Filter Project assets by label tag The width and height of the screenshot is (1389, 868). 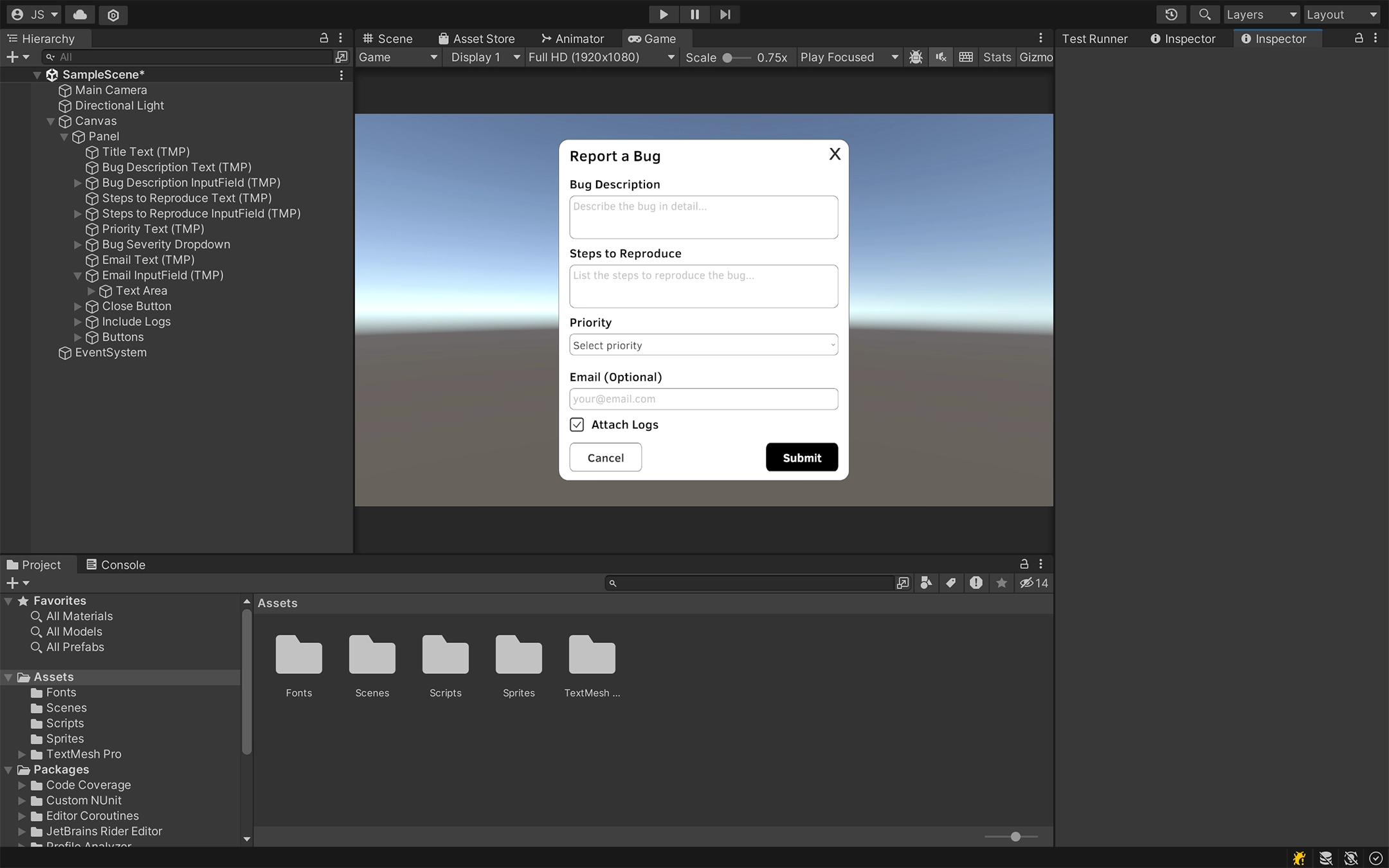tap(951, 583)
